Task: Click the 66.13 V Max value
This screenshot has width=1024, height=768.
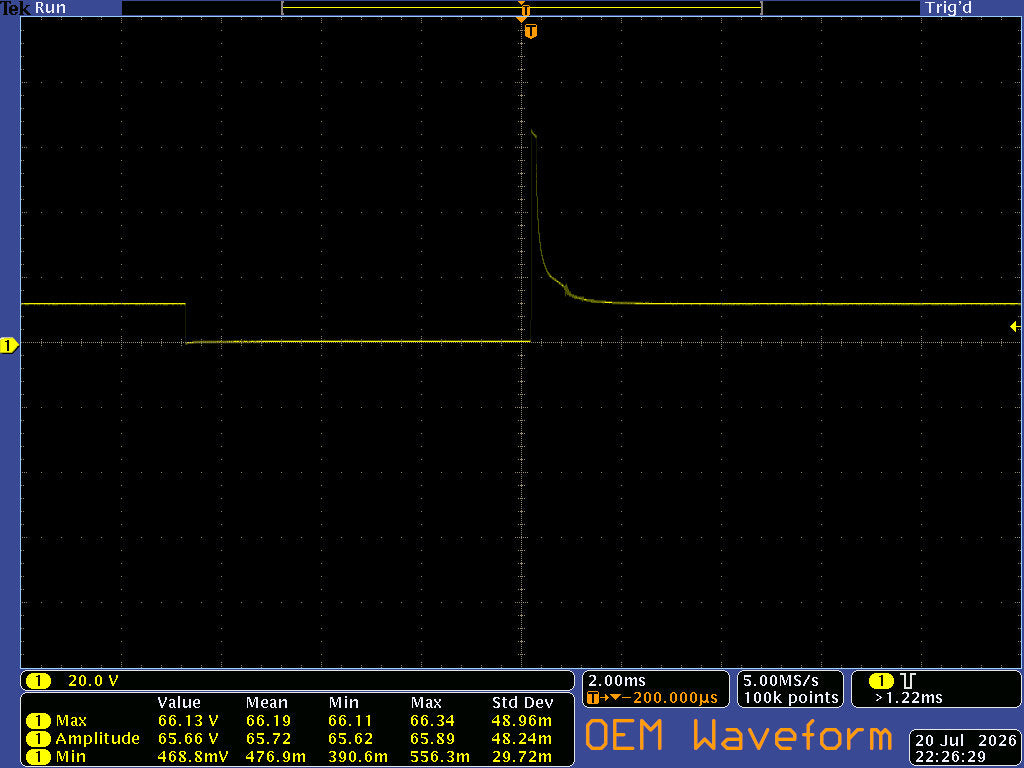Action: click(x=188, y=721)
